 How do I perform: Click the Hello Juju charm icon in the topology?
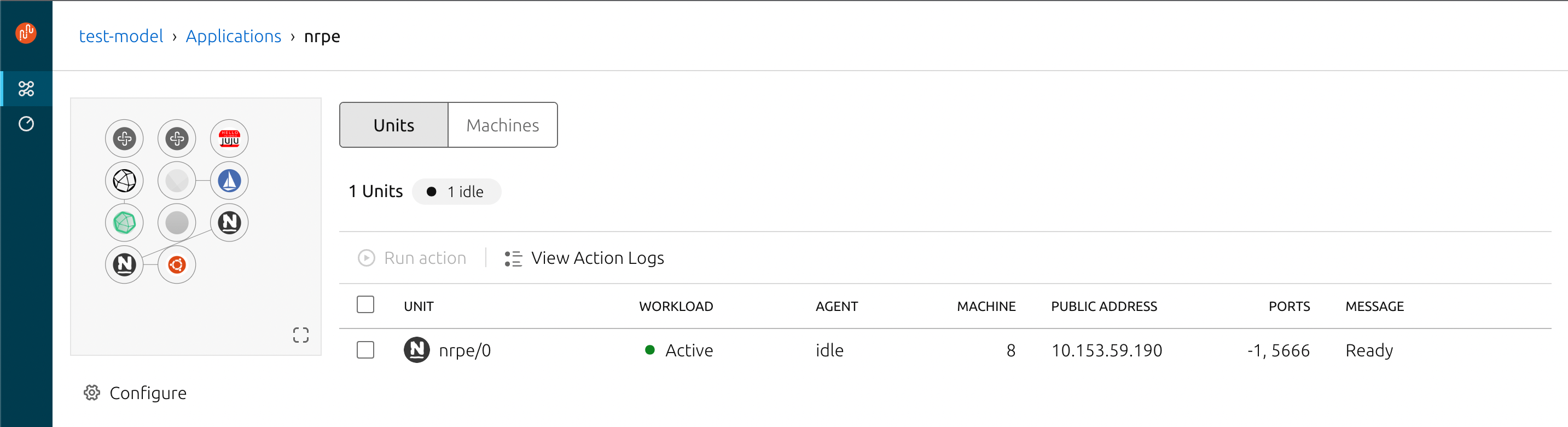click(x=229, y=139)
